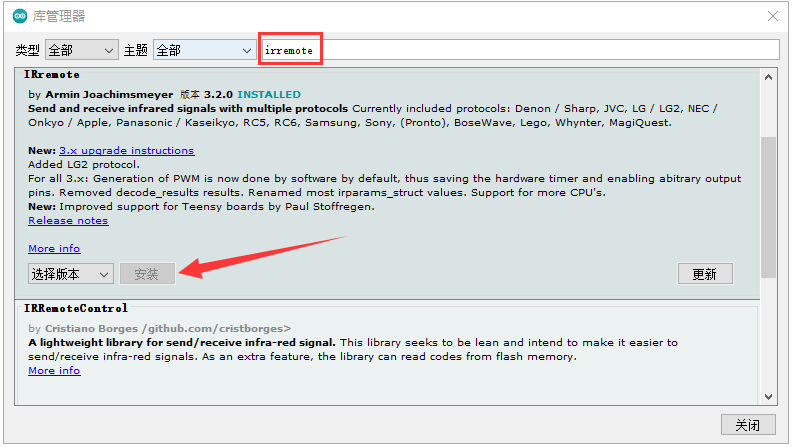Click the scrollbar down arrow
Viewport: 792px width, 447px height.
click(768, 396)
